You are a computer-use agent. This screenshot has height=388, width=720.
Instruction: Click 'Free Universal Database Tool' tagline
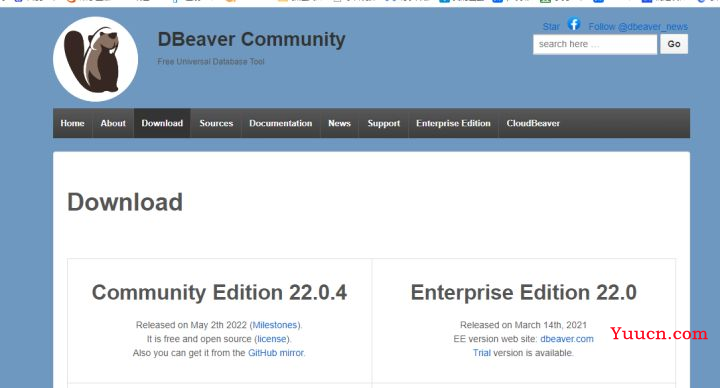pos(211,62)
